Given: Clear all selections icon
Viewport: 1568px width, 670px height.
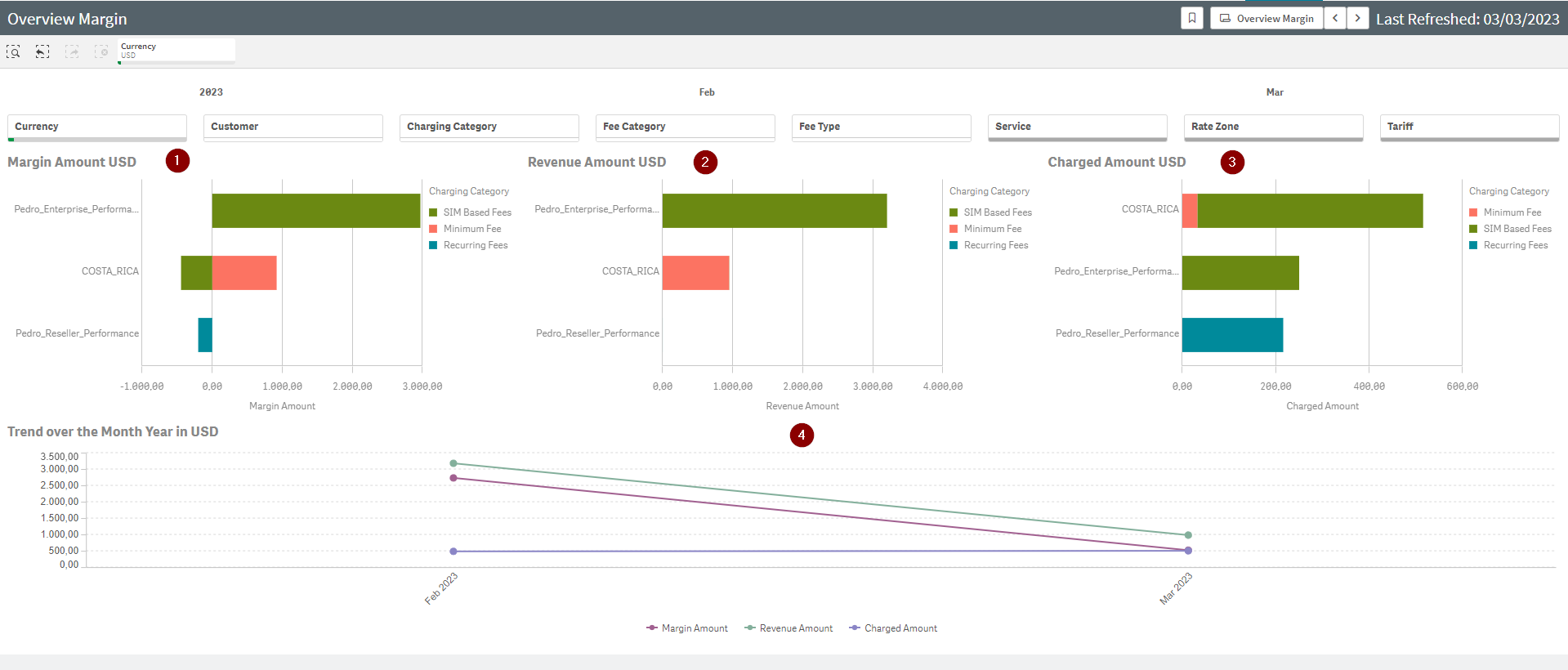Looking at the screenshot, I should click(x=101, y=52).
